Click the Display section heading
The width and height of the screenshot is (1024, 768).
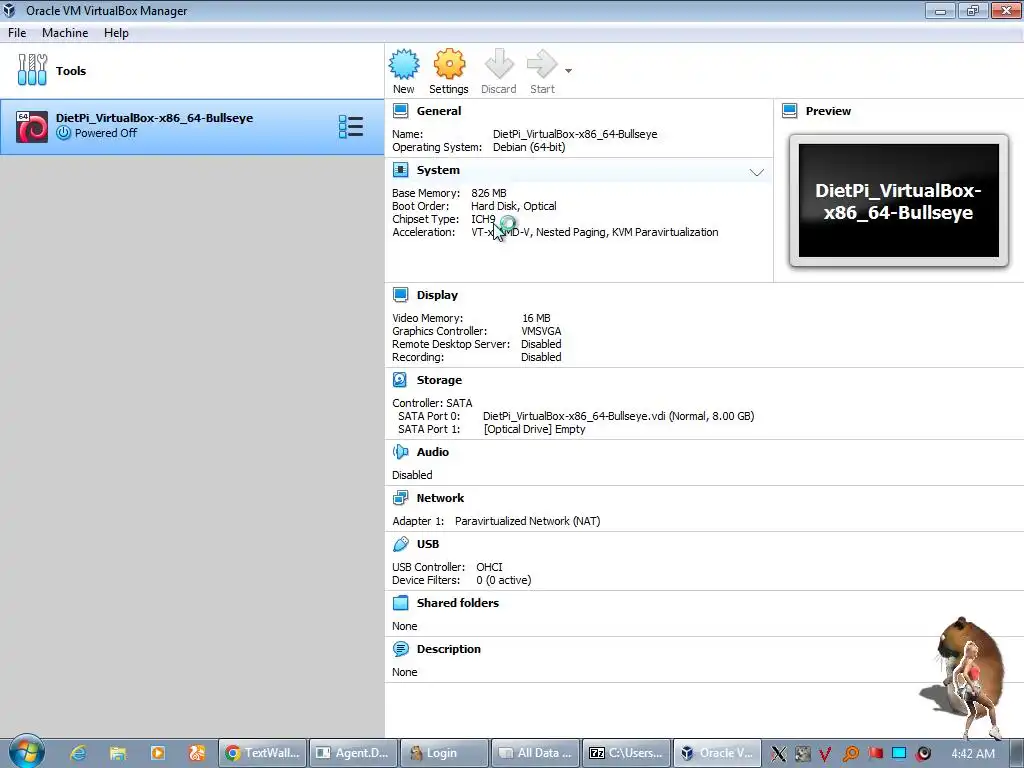coord(438,295)
